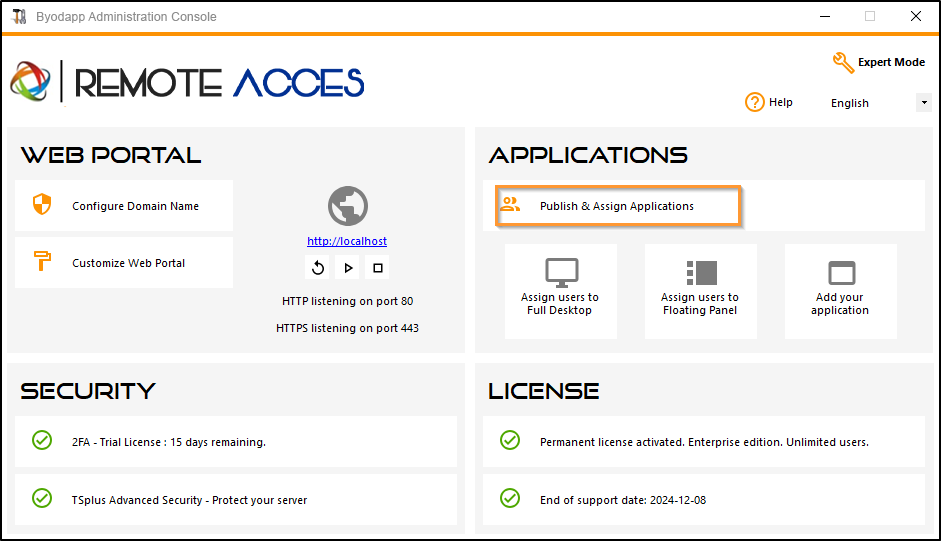Click HTTPS listening on port 443 text

pos(347,328)
